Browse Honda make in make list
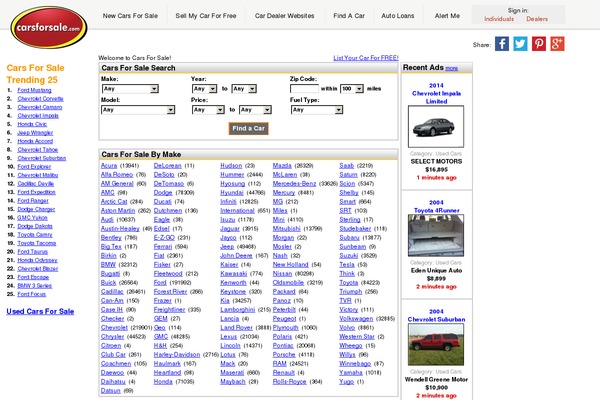600x400 pixels. tap(163, 382)
